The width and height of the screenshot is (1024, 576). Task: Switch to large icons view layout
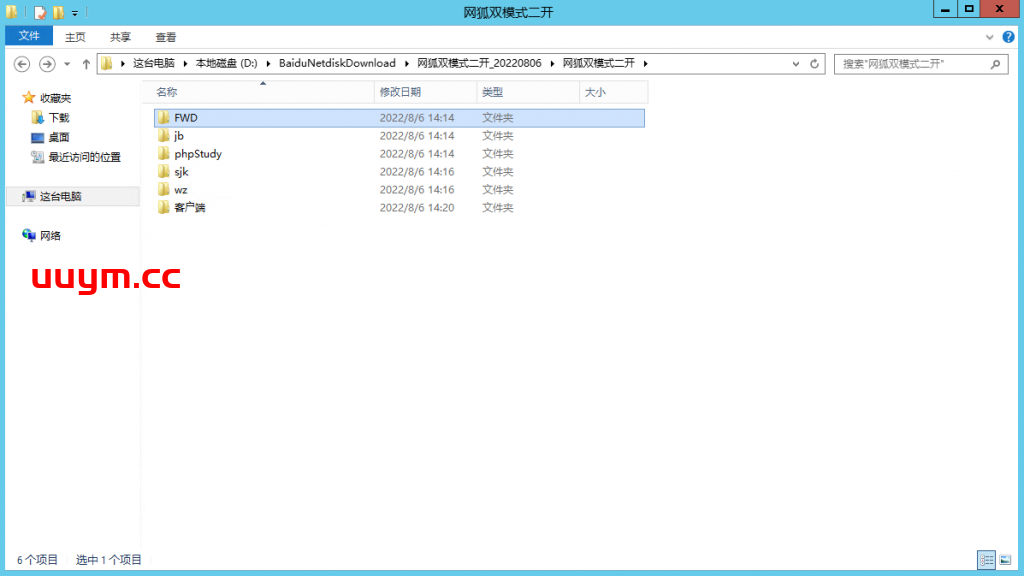coord(1003,560)
